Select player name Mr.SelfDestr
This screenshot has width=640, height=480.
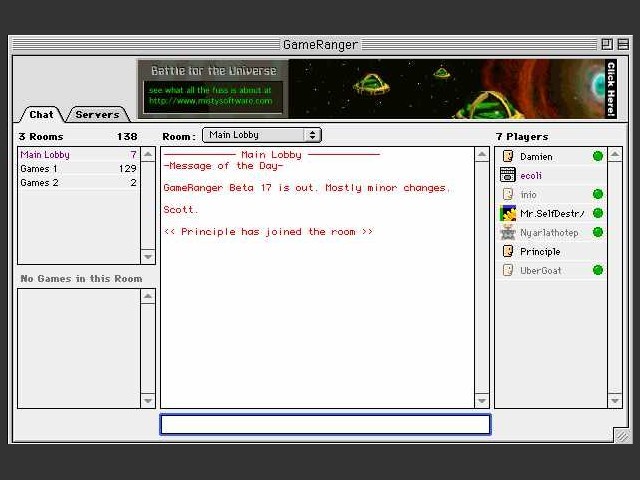(552, 213)
